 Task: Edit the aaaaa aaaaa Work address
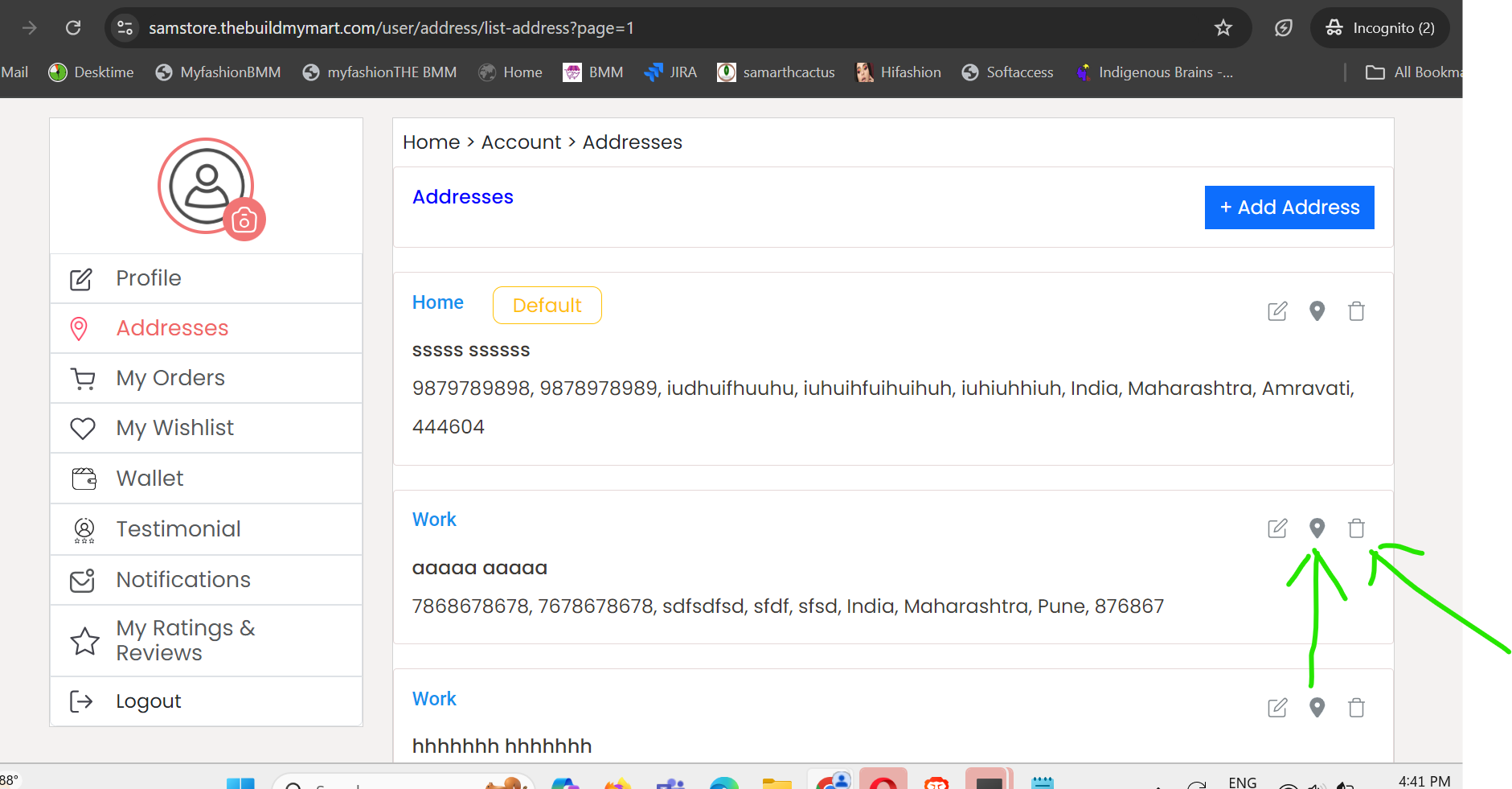[x=1277, y=528]
